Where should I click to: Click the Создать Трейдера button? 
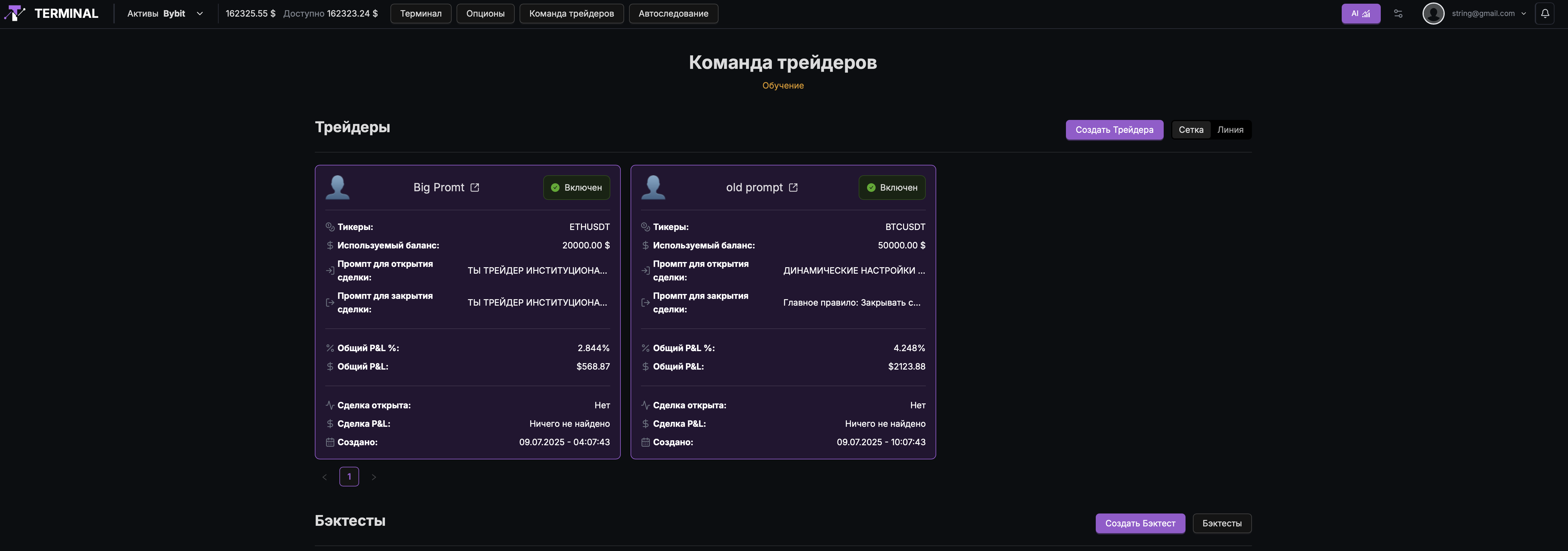[x=1115, y=130]
